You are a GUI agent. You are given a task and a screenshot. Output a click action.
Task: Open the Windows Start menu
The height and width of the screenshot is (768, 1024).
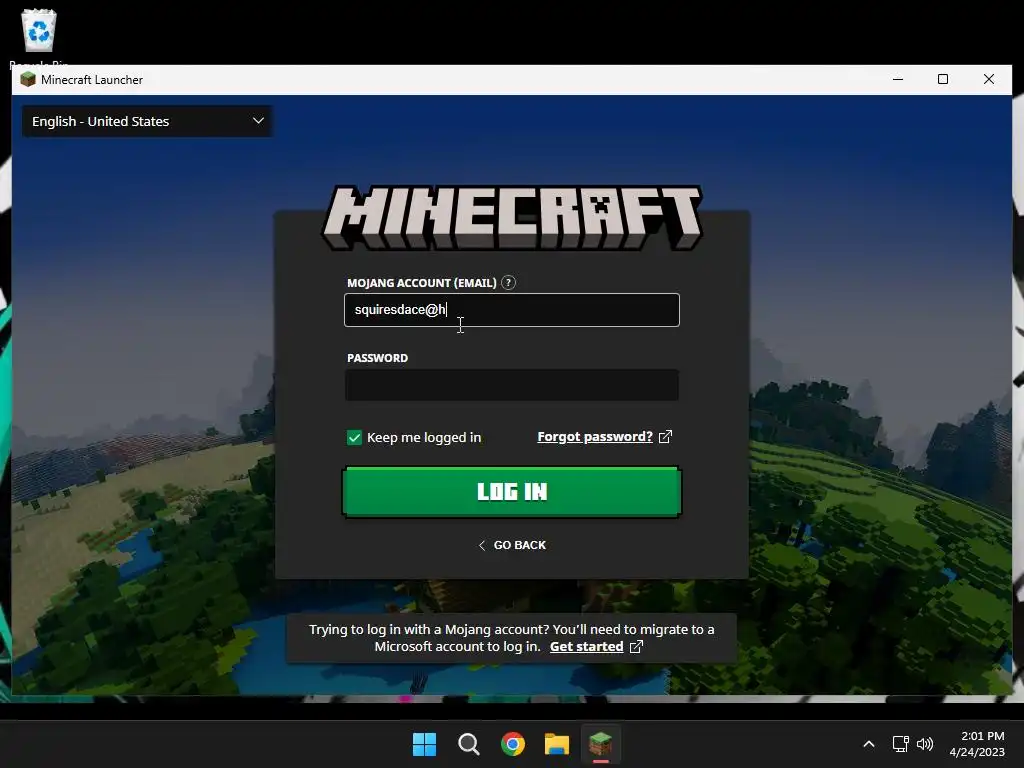(x=424, y=744)
